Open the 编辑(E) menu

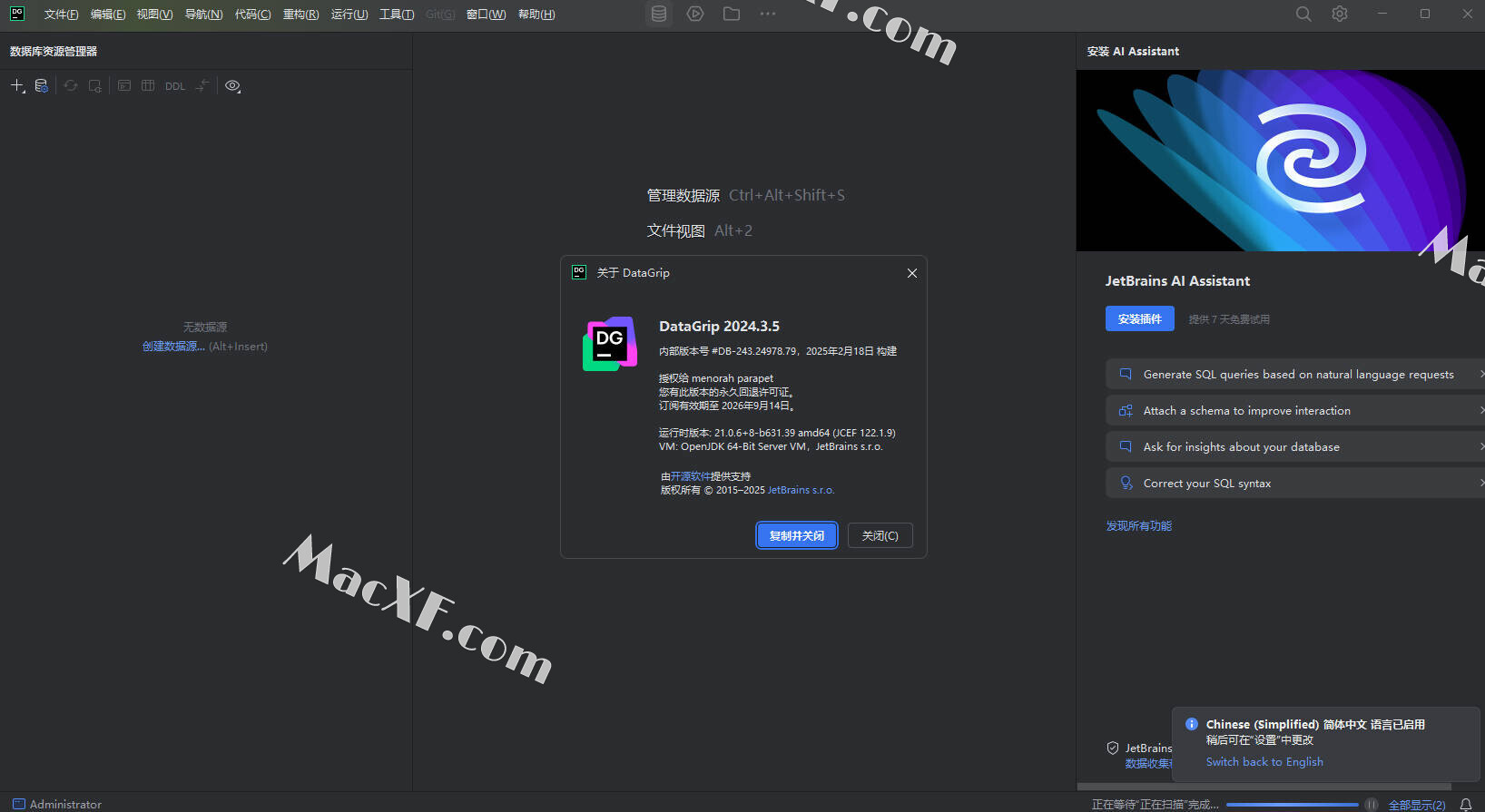[x=108, y=15]
